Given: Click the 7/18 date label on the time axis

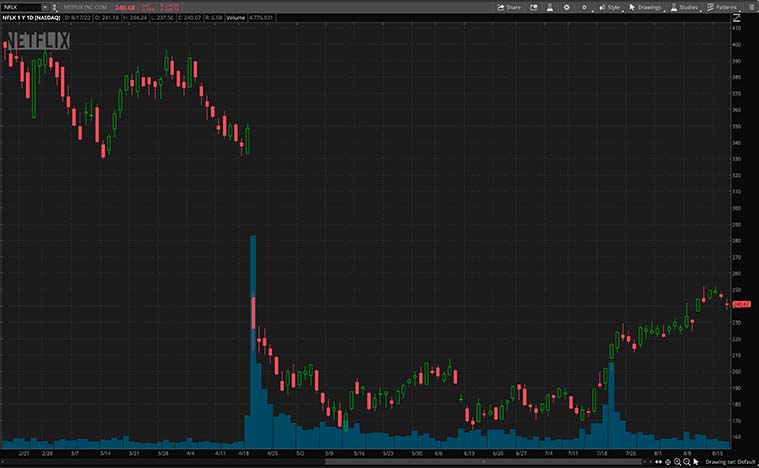Looking at the screenshot, I should [x=602, y=453].
